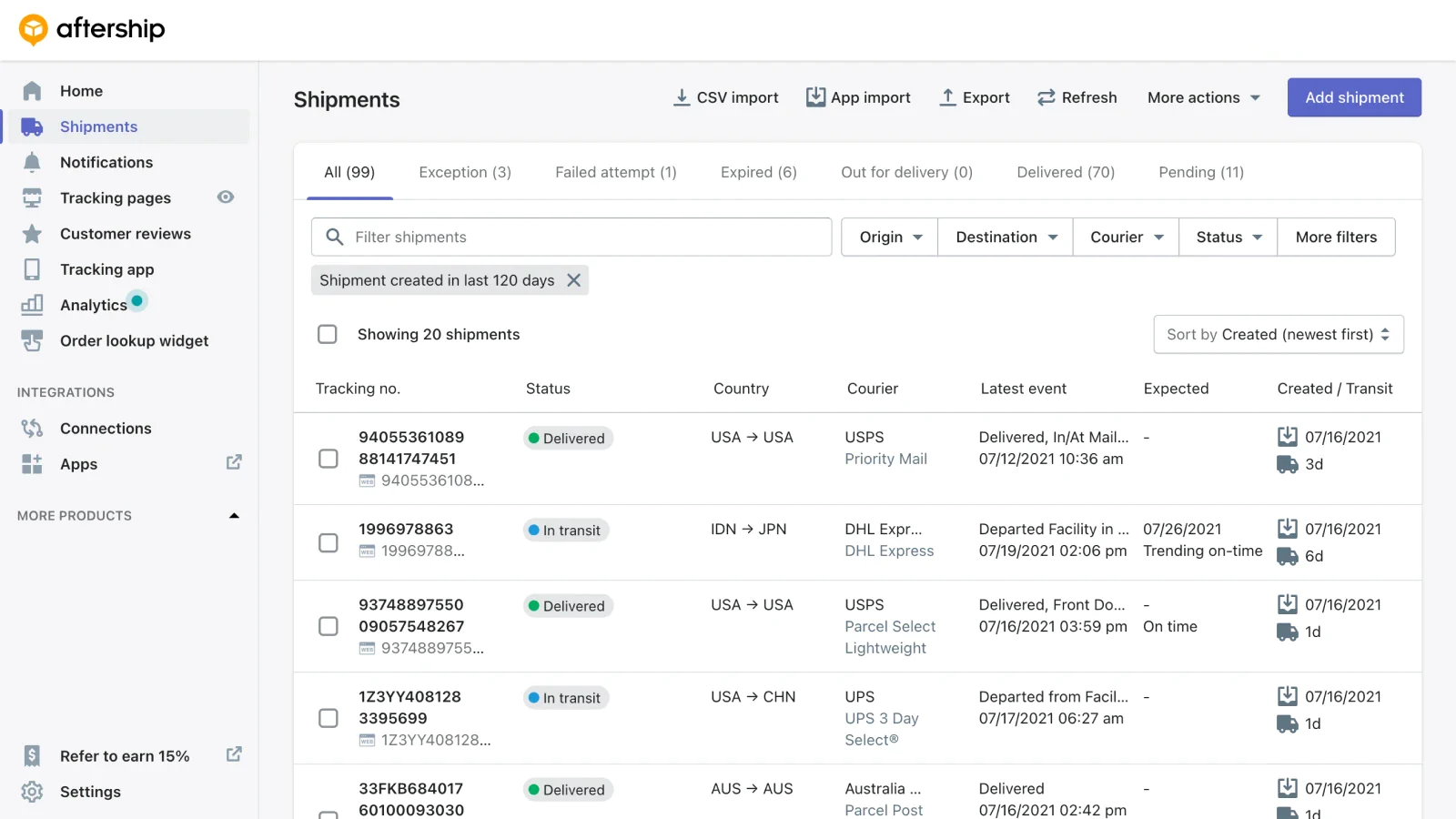Switch to the Expired (6) tab
Viewport: 1456px width, 819px height.
759,172
